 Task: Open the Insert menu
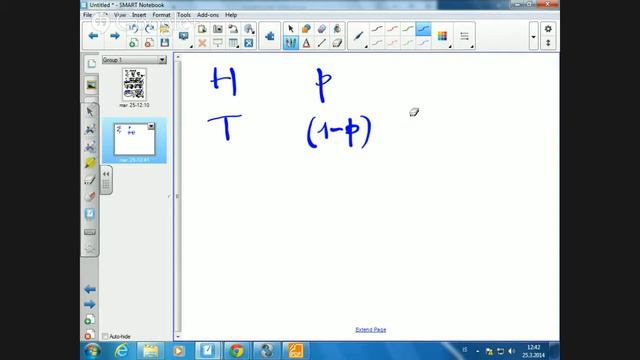click(139, 15)
